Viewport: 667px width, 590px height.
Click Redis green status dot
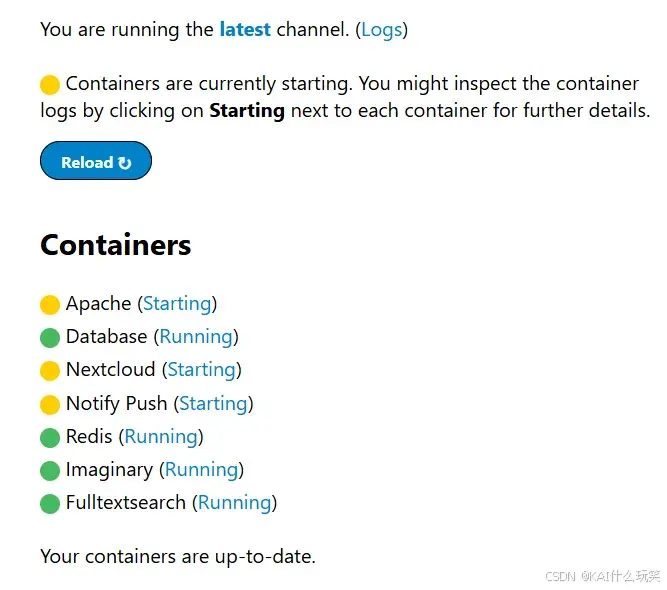(50, 438)
